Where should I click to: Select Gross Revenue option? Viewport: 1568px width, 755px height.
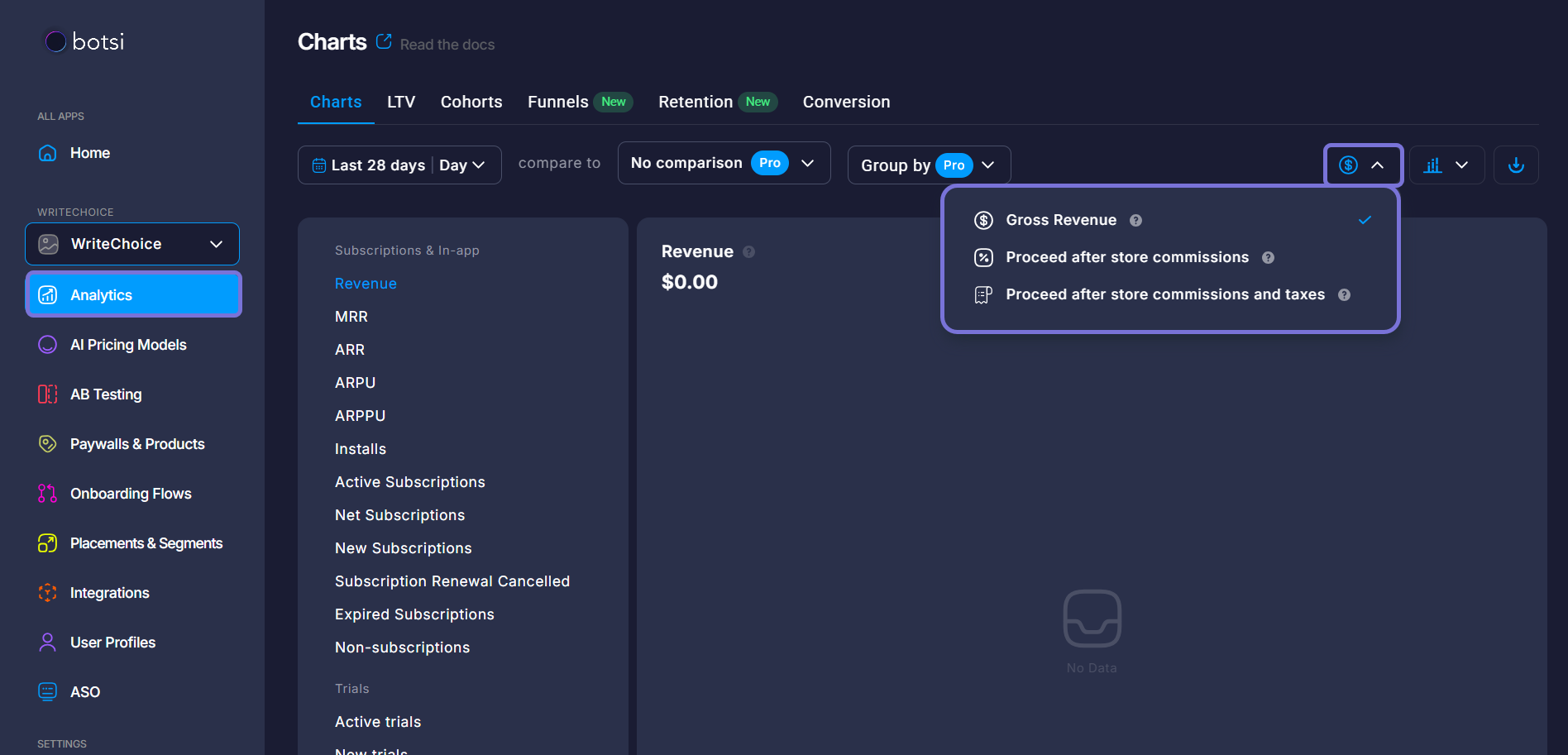click(x=1061, y=220)
